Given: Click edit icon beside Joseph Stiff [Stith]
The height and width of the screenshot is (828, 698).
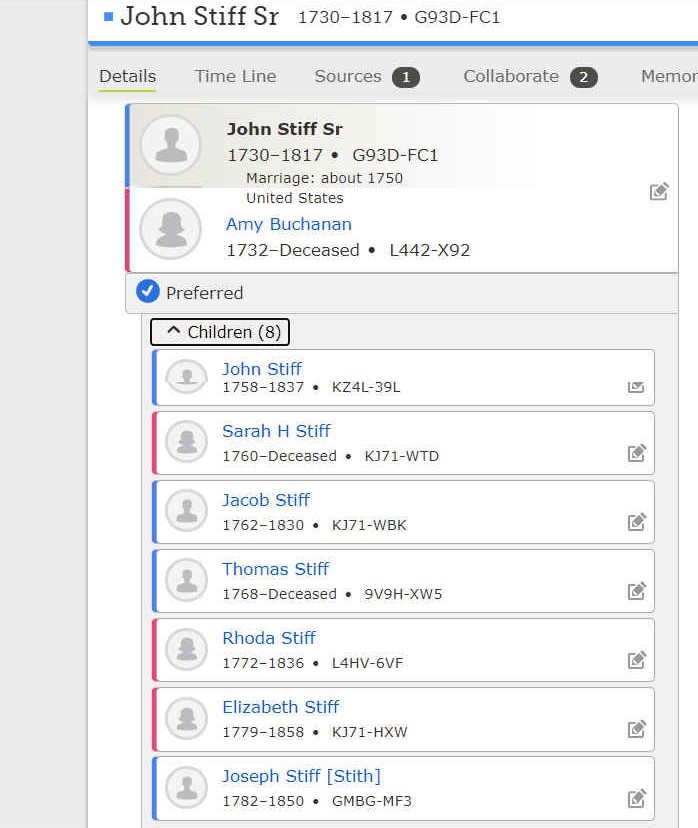Looking at the screenshot, I should [636, 798].
